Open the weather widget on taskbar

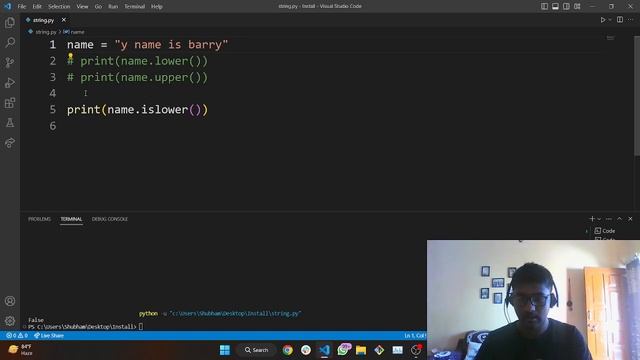[20, 350]
